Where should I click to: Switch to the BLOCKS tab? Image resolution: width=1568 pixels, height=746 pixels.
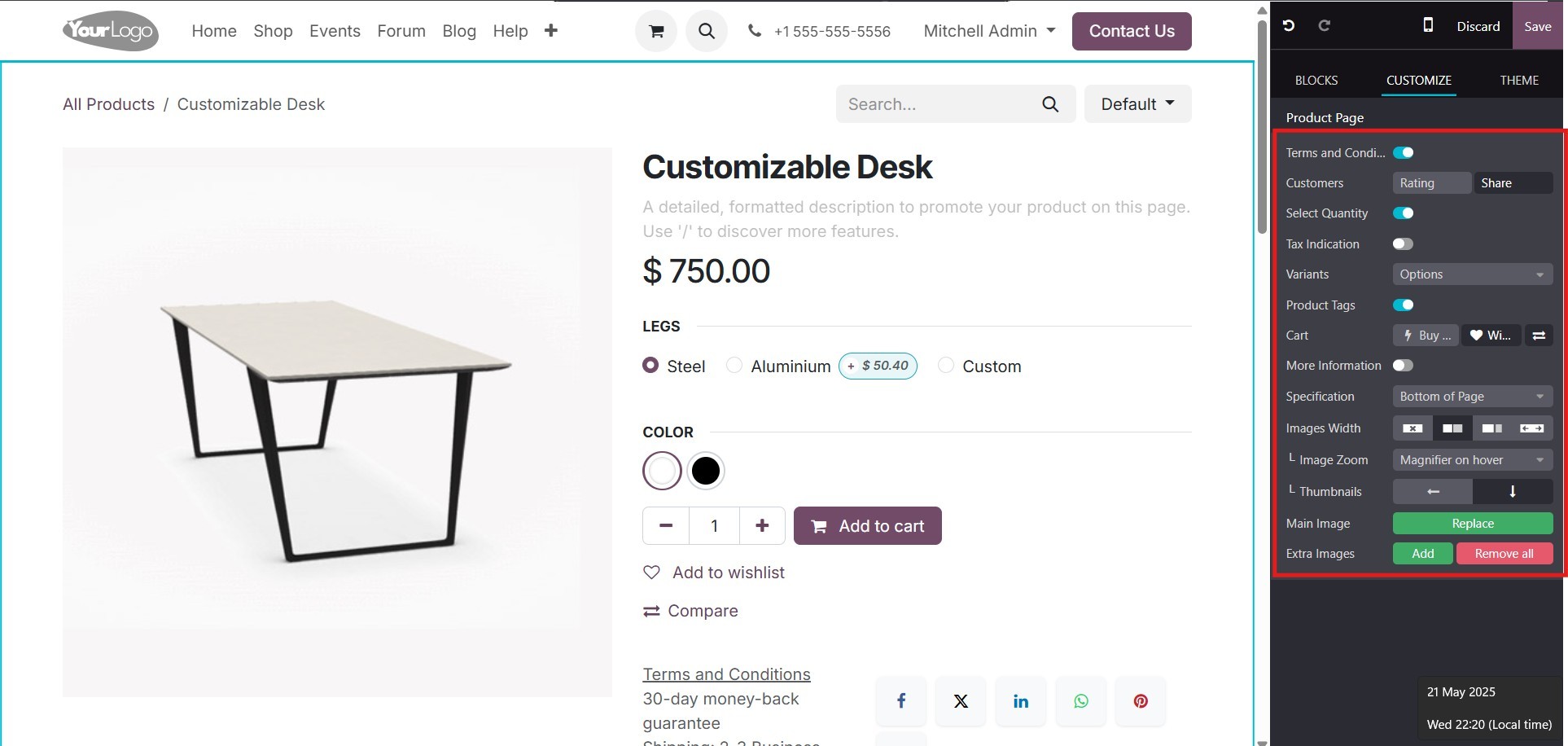coord(1316,81)
